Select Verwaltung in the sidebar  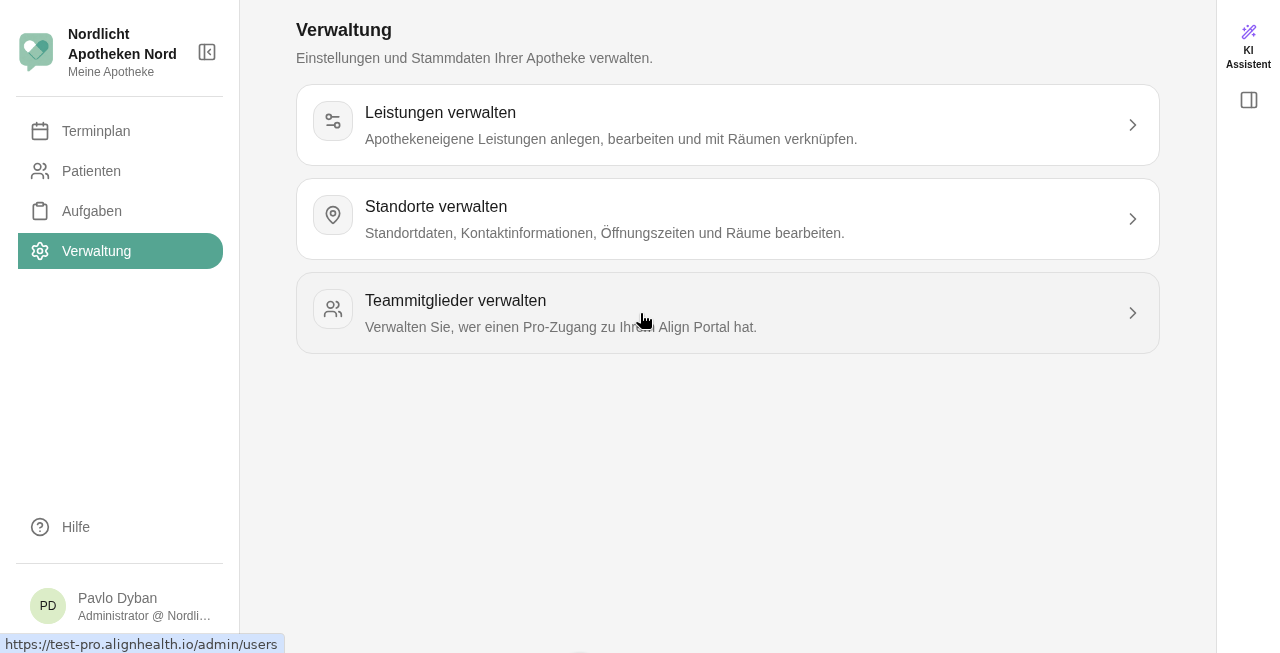(x=120, y=251)
